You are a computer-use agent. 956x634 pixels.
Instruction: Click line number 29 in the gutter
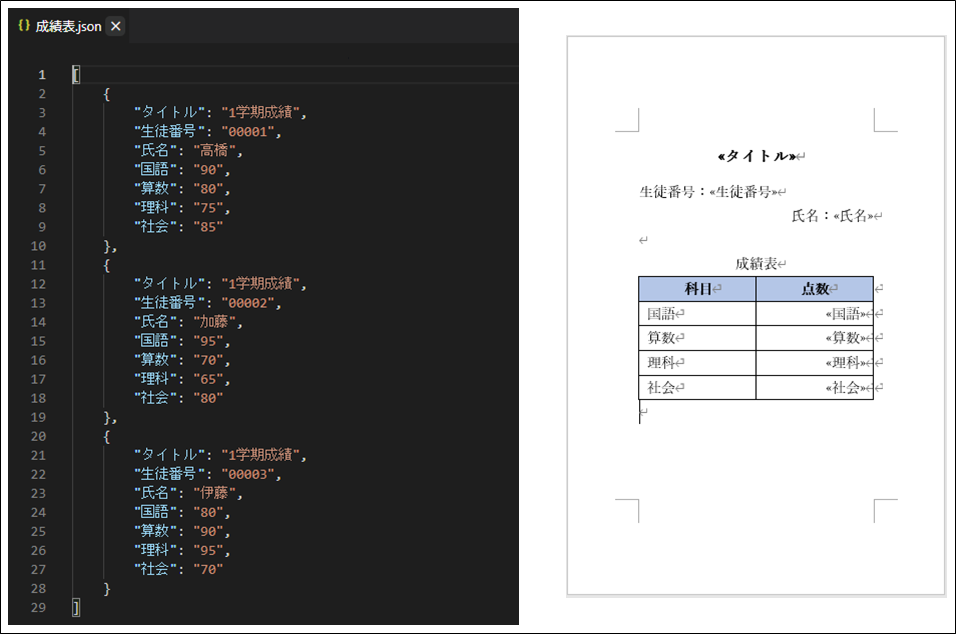click(38, 607)
